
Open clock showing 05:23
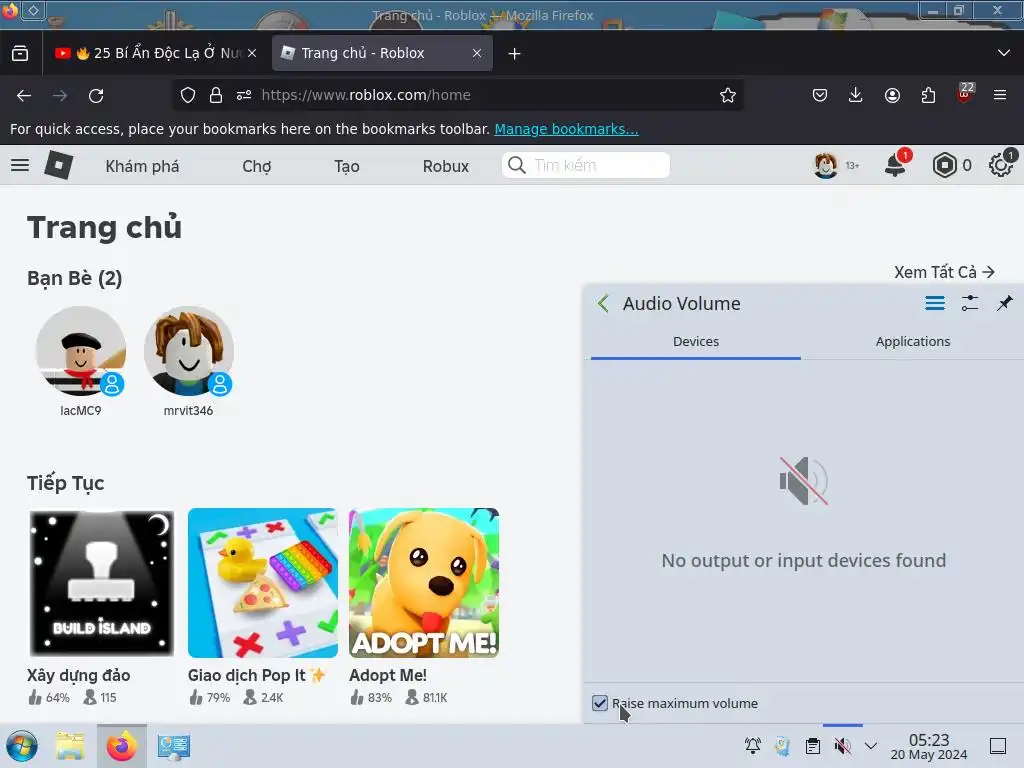pos(929,746)
